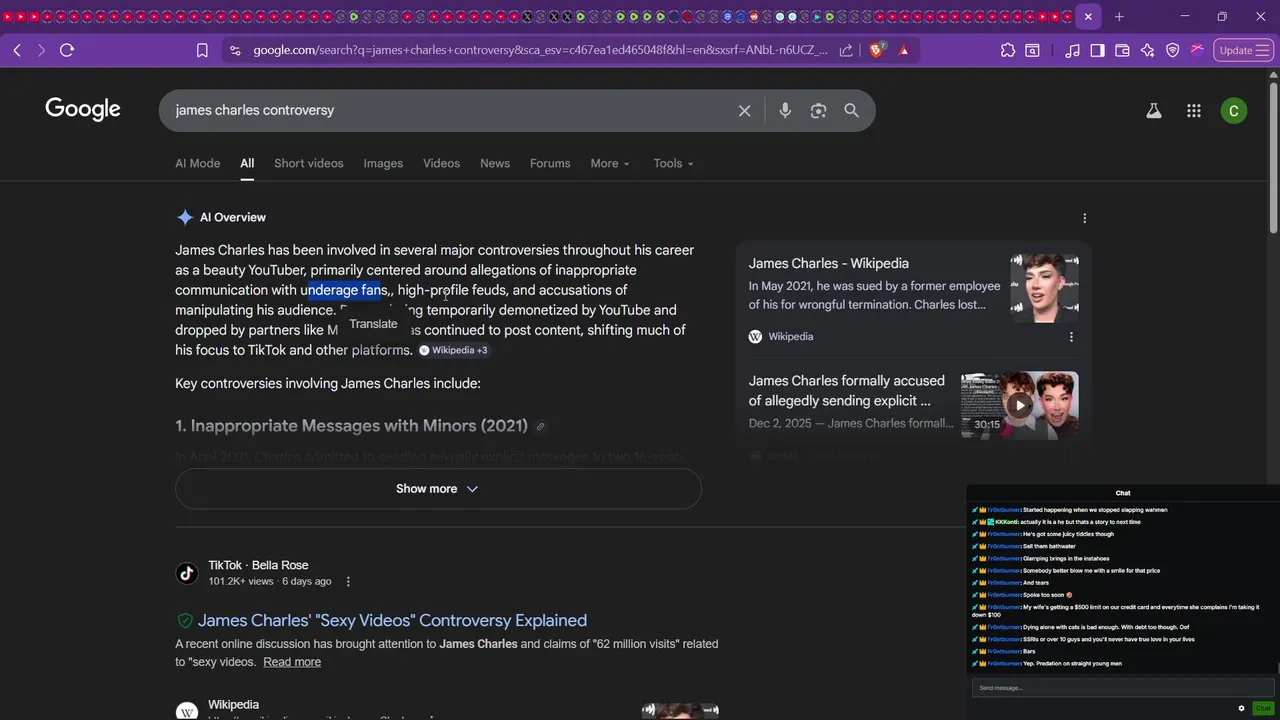Open the TikTok result favicon

pos(187,573)
